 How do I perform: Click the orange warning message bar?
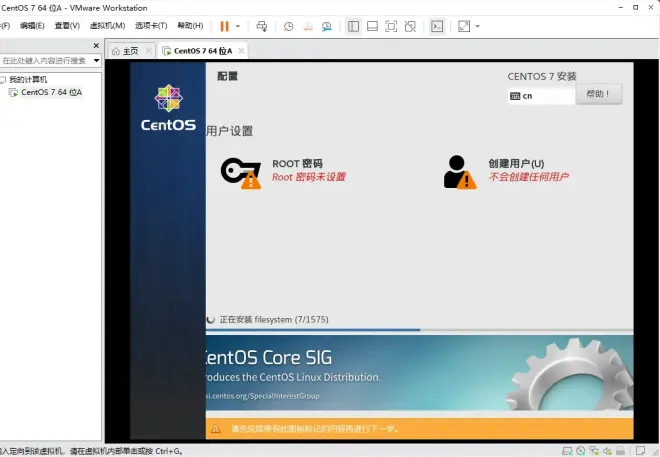[x=419, y=429]
